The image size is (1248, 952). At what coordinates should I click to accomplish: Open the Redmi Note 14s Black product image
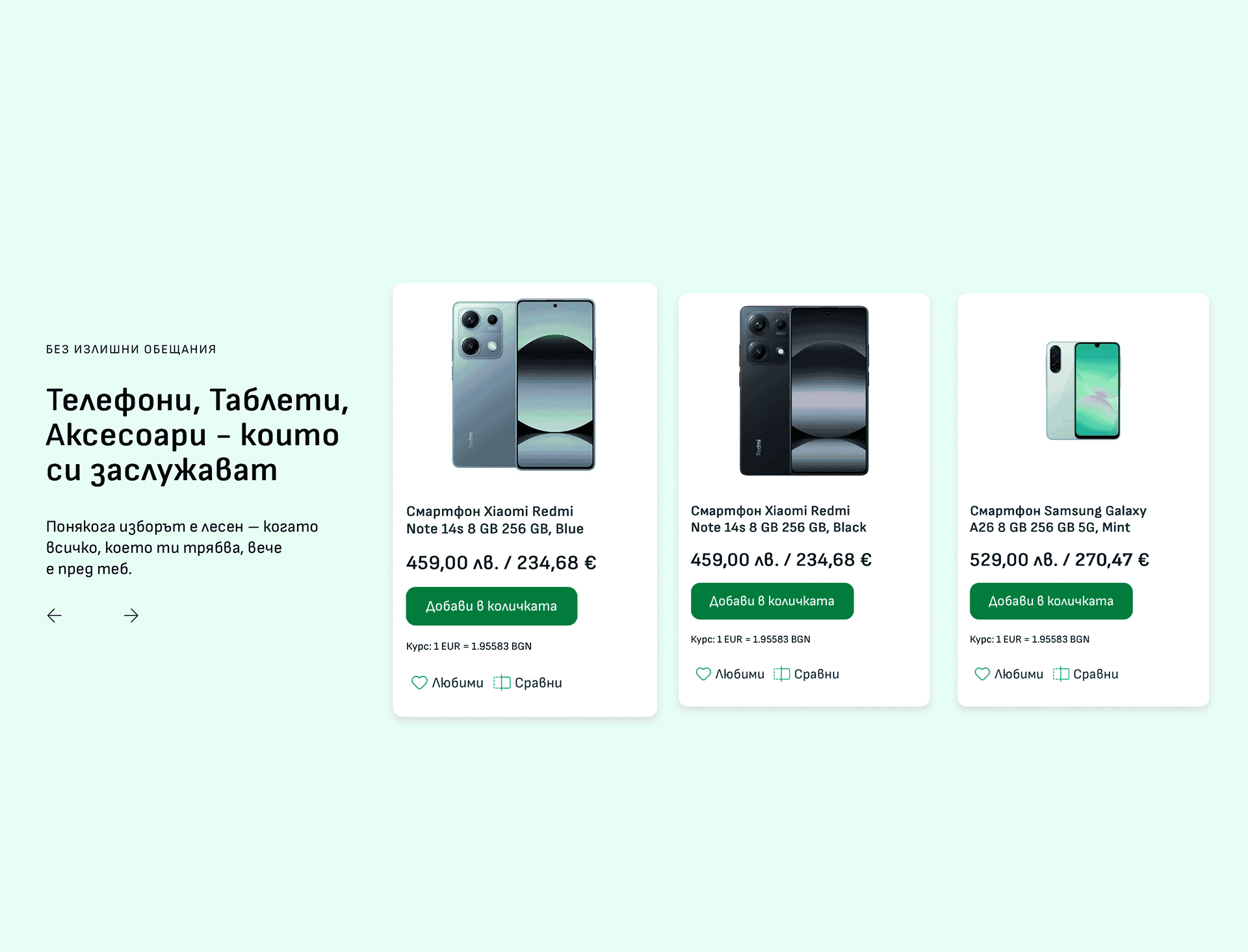(804, 390)
